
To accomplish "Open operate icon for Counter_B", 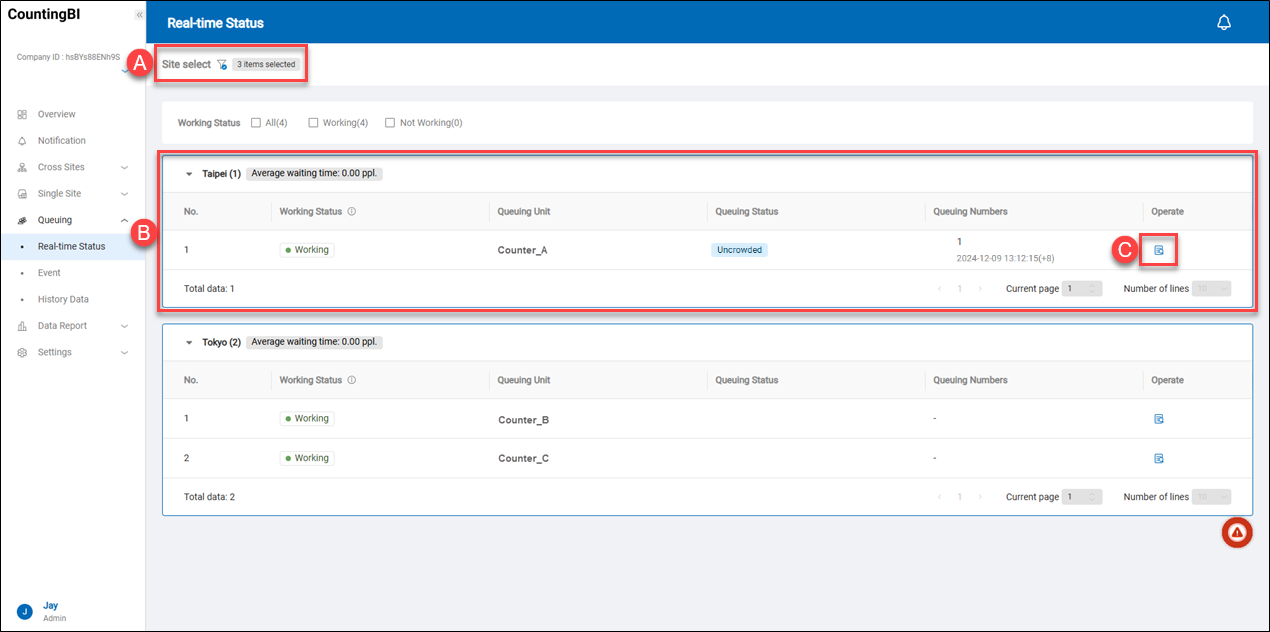I will (1159, 419).
